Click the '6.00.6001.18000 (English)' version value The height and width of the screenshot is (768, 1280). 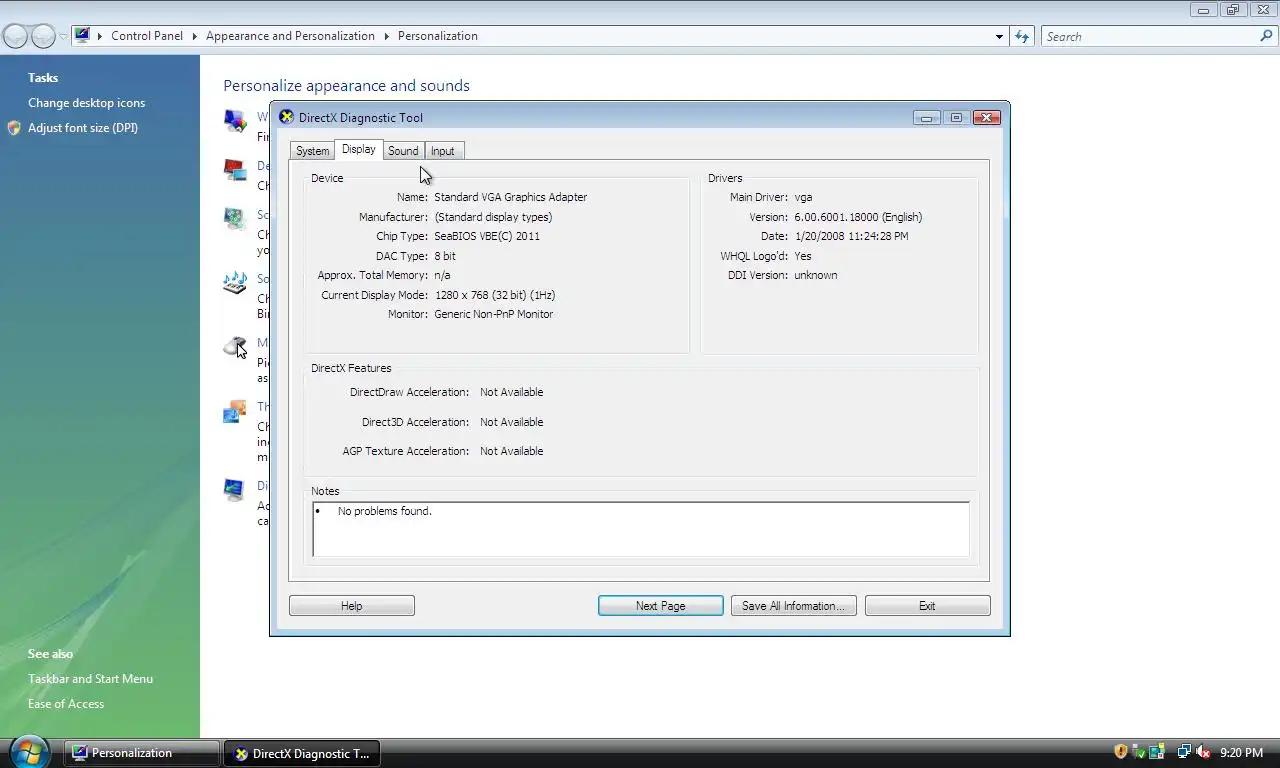tap(858, 217)
